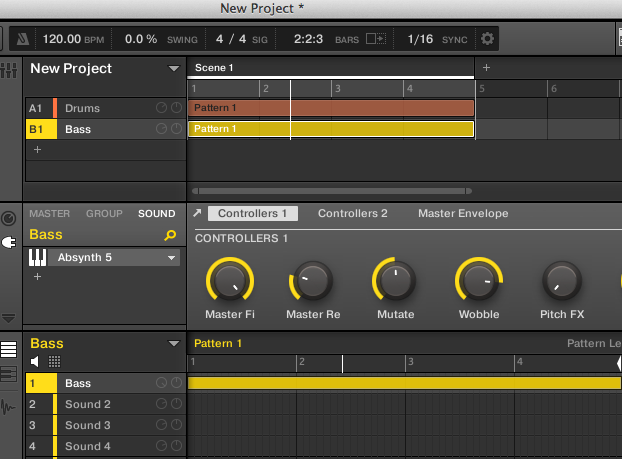The image size is (622, 459).
Task: Mute Sound 4
Action: [x=161, y=446]
